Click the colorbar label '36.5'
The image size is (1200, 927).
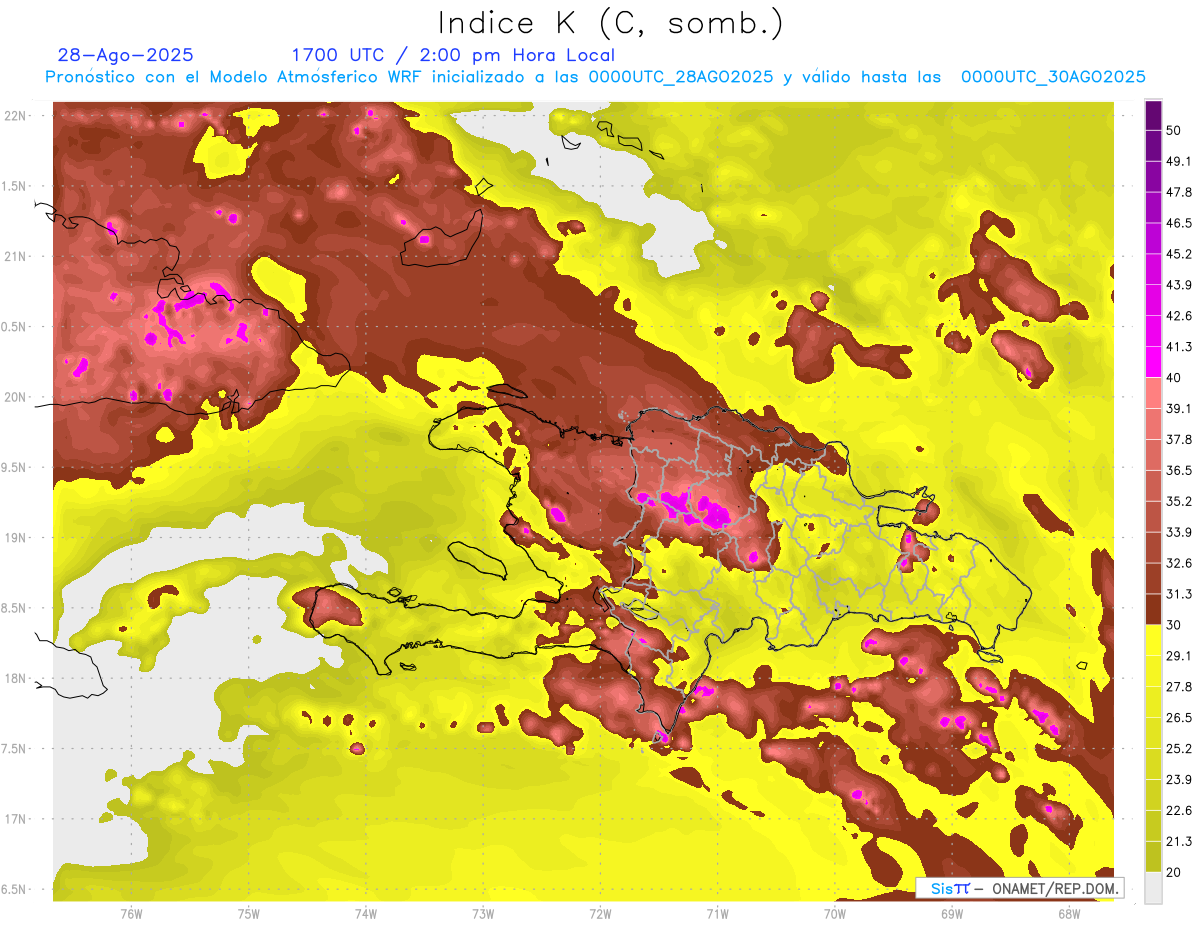(1179, 470)
